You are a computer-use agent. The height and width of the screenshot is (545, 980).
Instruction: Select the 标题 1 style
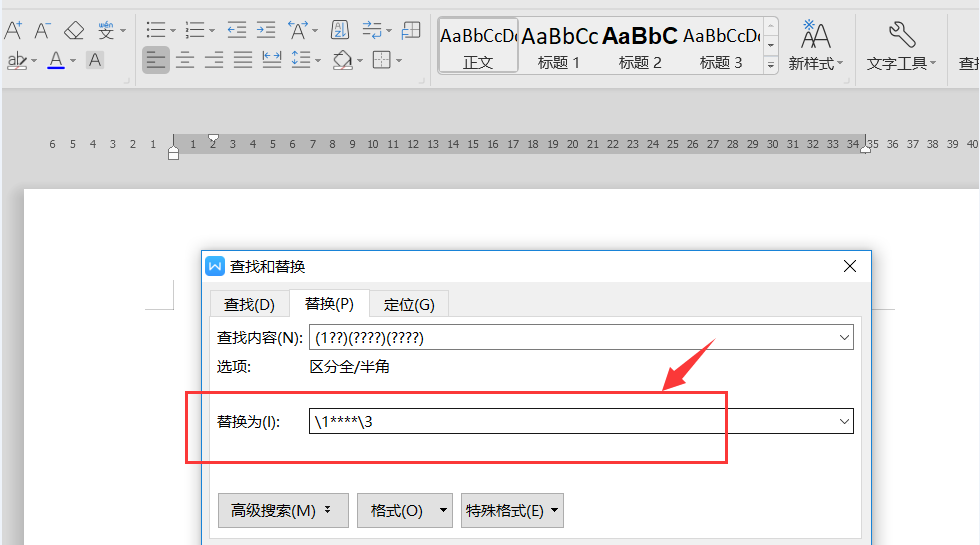pos(559,46)
